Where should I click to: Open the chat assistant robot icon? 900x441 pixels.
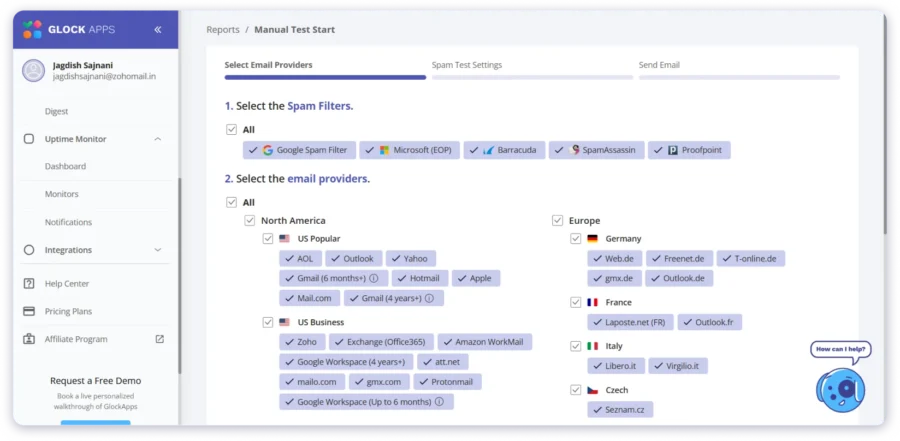840,390
